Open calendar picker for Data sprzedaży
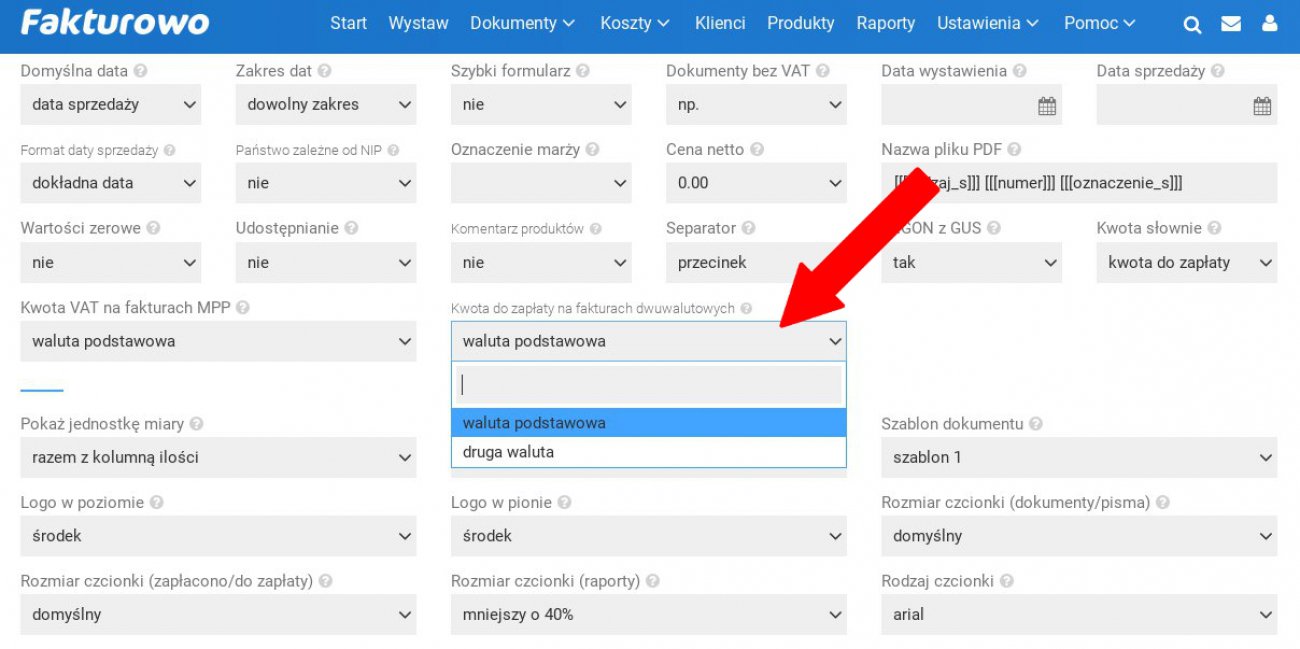The image size is (1300, 649). point(1262,106)
